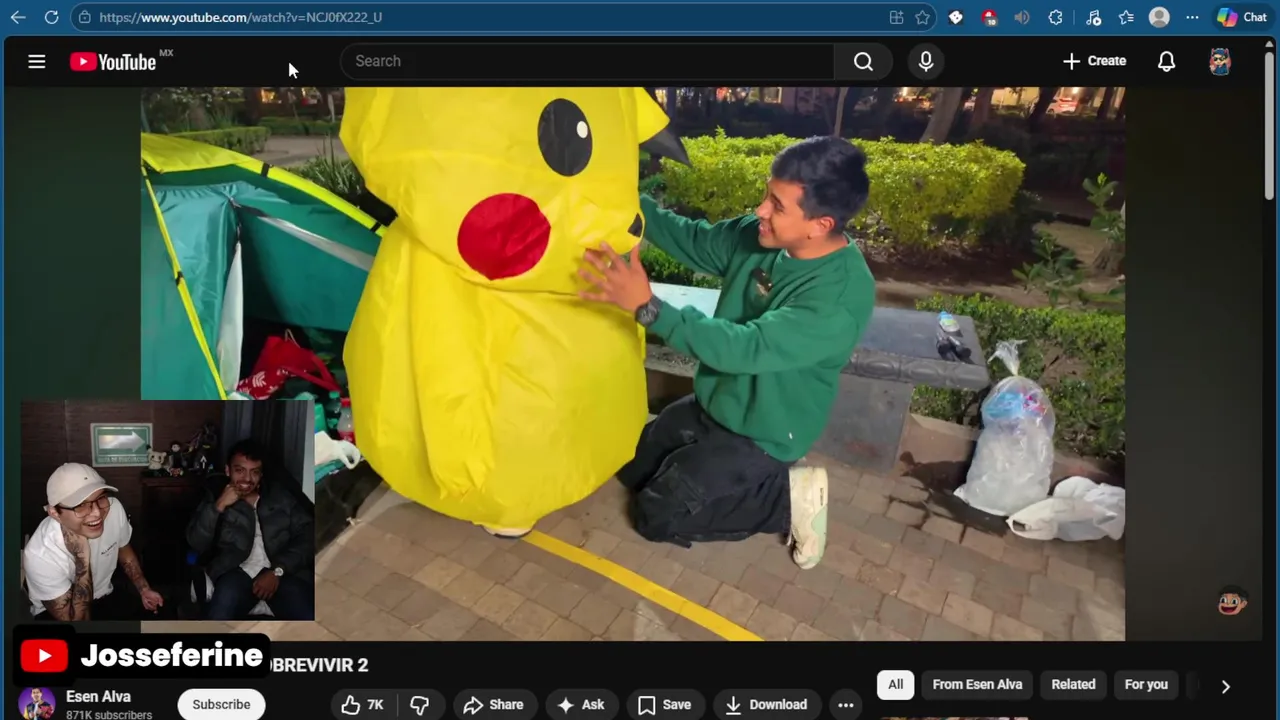
Task: Click the floating cartoon face icon
Action: point(1232,602)
